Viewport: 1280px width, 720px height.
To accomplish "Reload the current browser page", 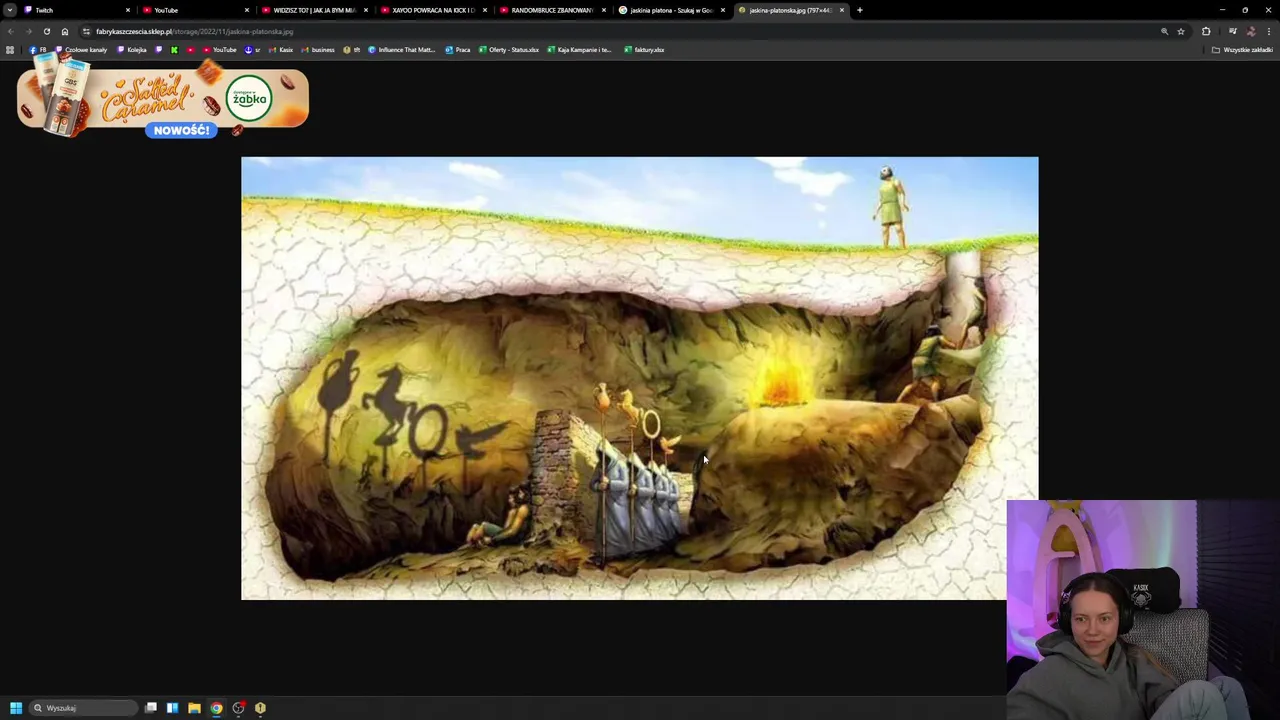I will (x=46, y=31).
